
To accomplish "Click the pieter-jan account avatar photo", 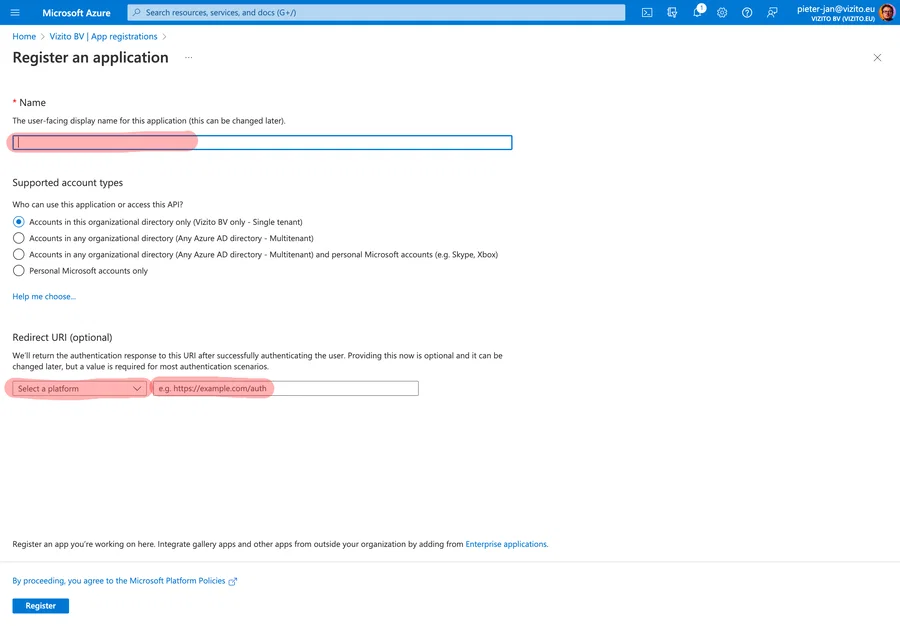I will tap(886, 12).
